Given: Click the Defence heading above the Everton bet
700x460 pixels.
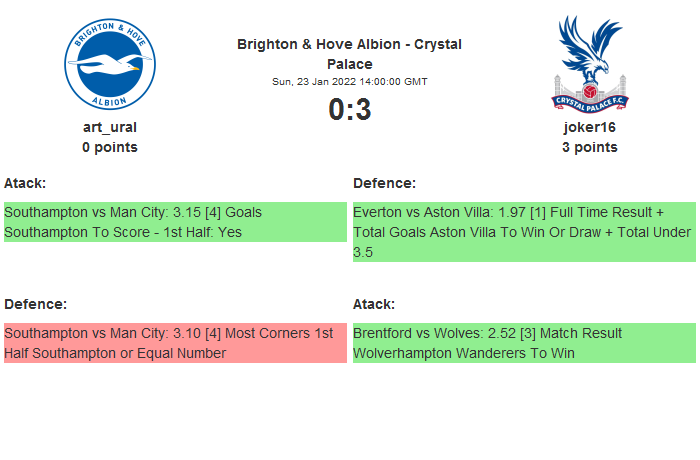Looking at the screenshot, I should click(384, 183).
